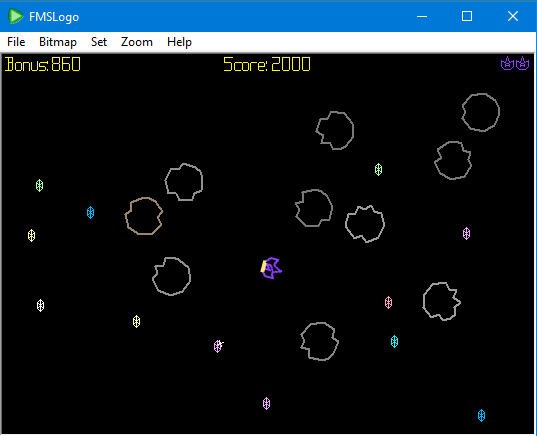This screenshot has height=436, width=537.
Task: Click the violet crystal at the bottom center
Action: point(266,403)
